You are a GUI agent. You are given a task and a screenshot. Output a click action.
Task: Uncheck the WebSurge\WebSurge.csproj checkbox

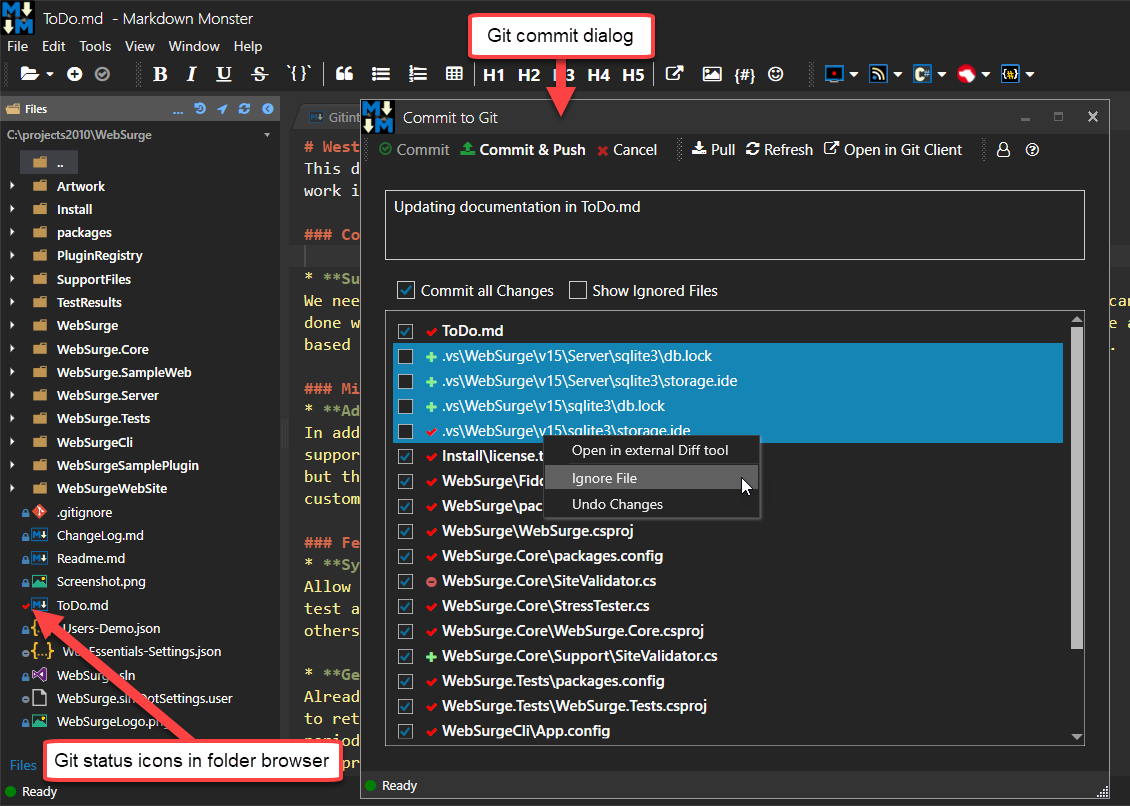406,531
